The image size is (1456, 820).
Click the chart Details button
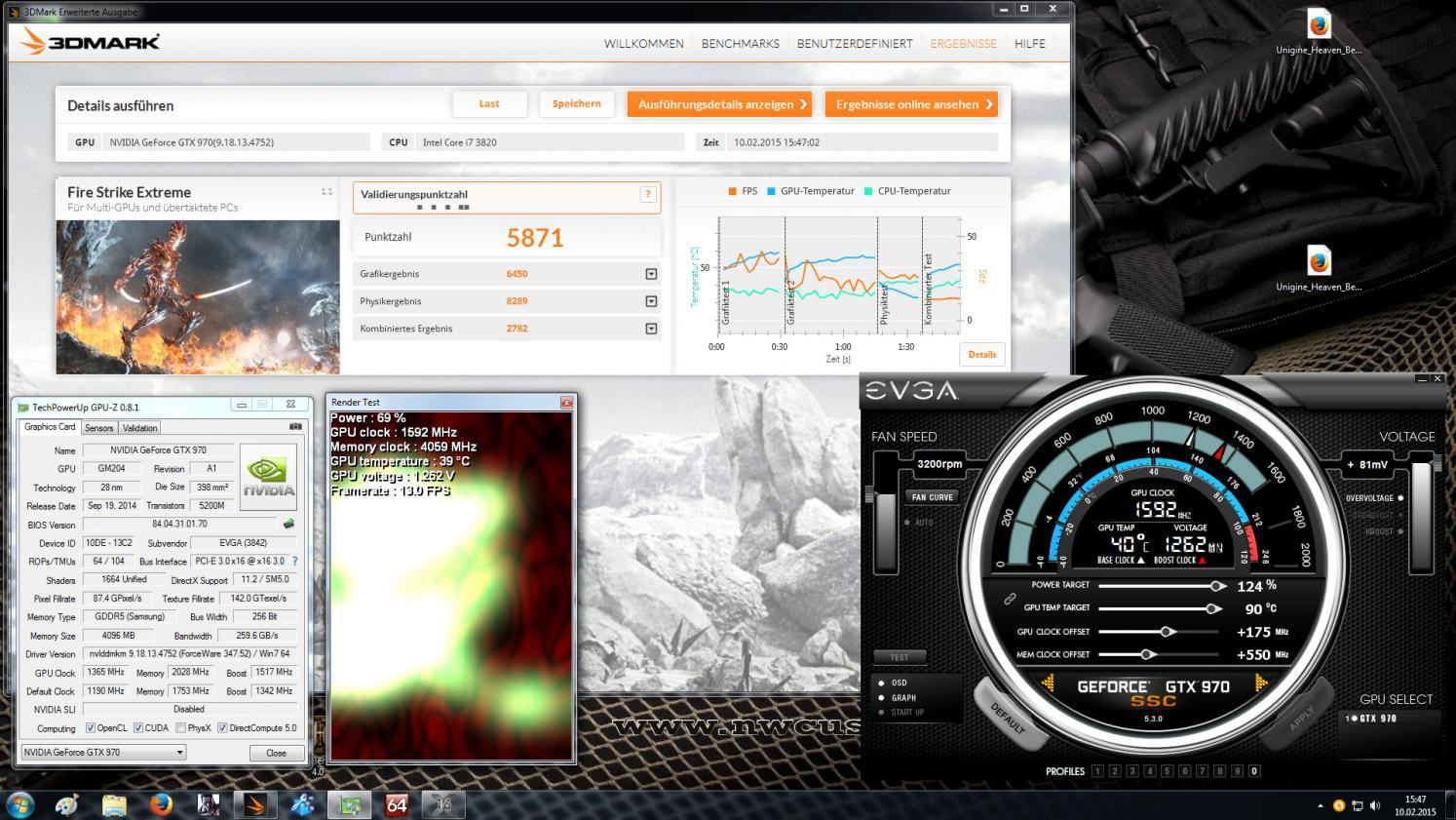(981, 354)
